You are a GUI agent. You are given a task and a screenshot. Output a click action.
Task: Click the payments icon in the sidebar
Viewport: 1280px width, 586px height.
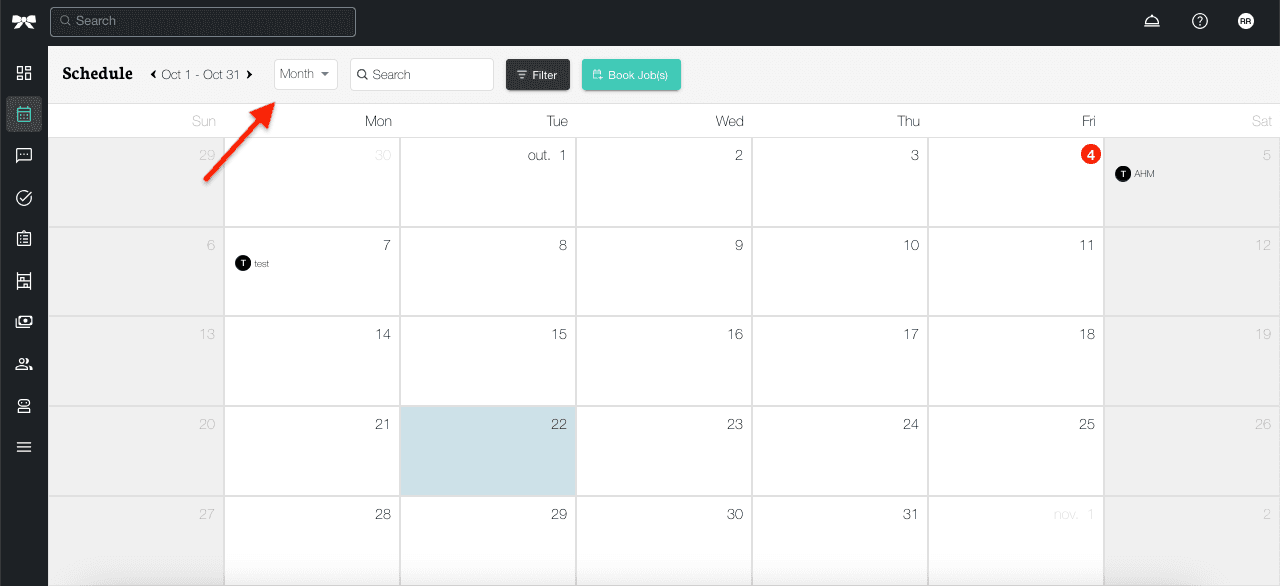[24, 321]
